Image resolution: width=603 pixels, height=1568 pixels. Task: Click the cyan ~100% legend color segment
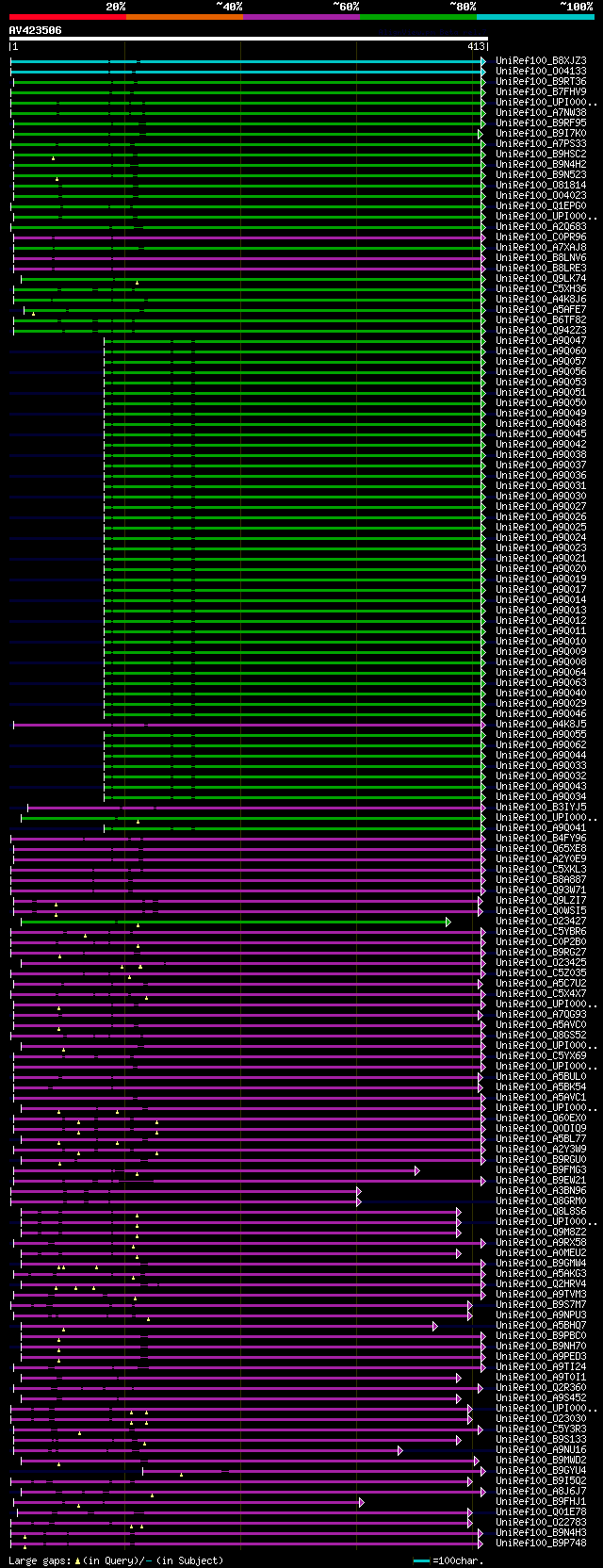534,16
